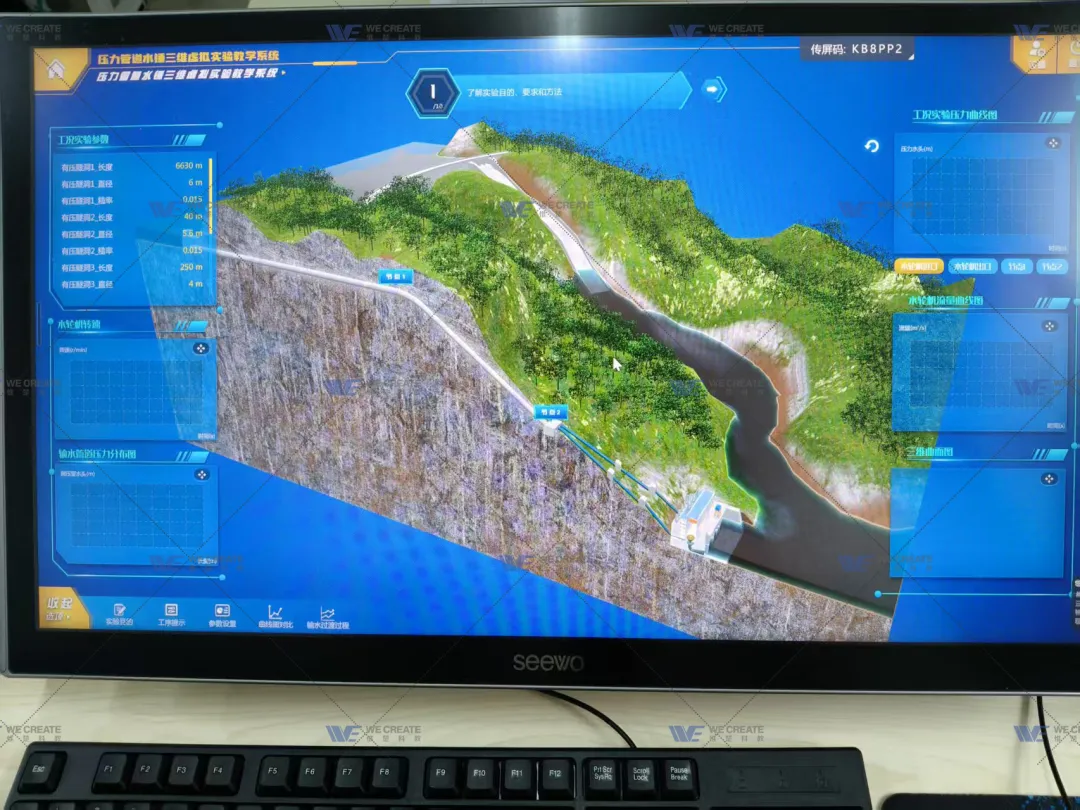The height and width of the screenshot is (810, 1080).
Task: Expand the breadcrumb arrow after the subtitle
Action: [x=284, y=73]
